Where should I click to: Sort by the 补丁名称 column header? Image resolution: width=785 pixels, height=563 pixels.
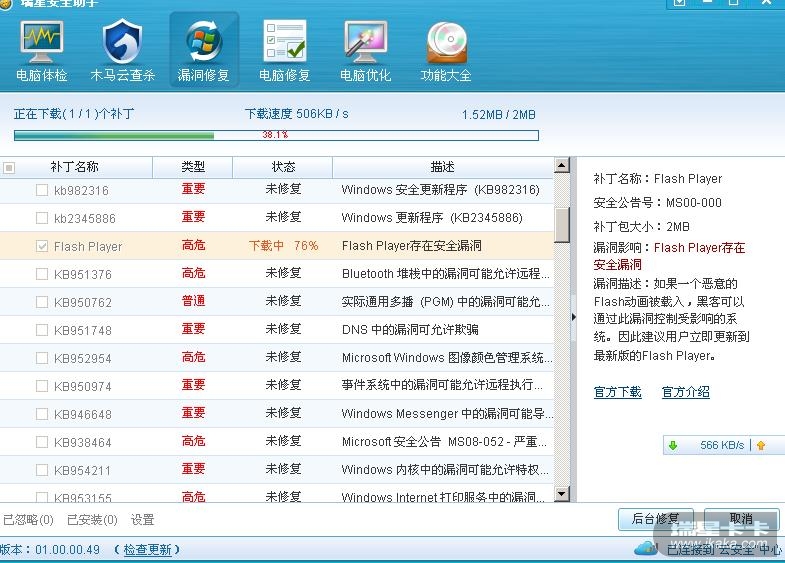coord(75,167)
